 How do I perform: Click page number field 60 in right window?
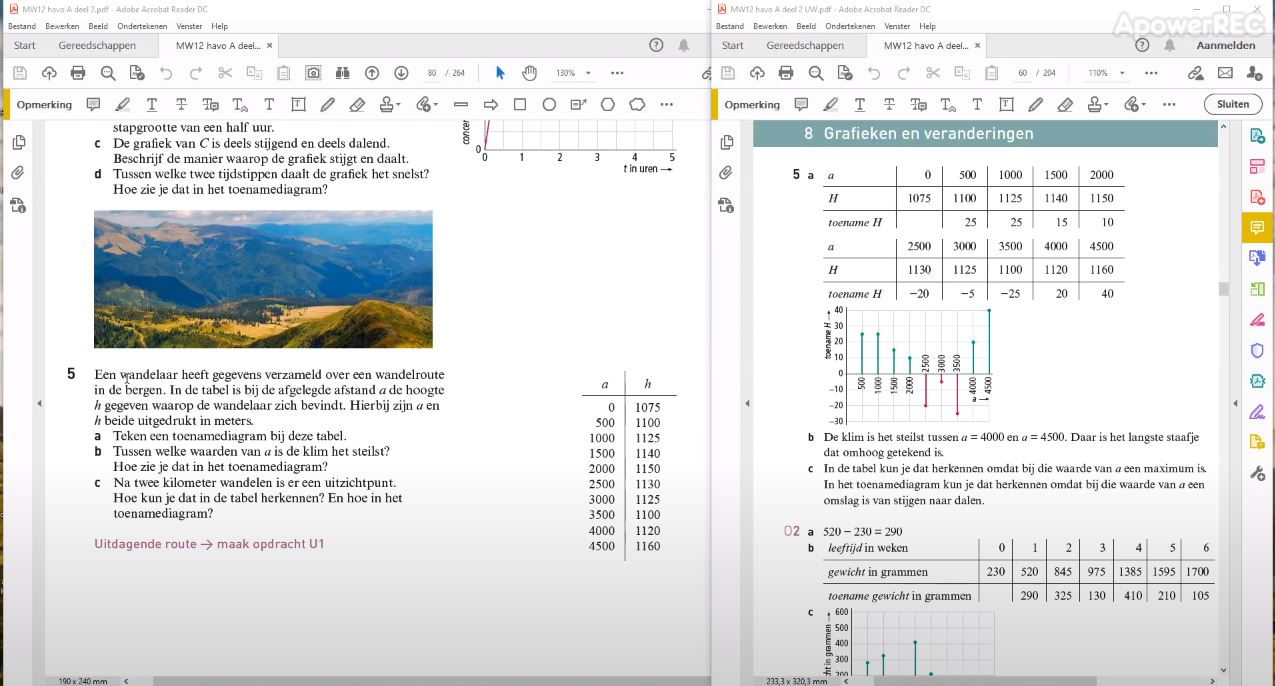tap(1022, 73)
